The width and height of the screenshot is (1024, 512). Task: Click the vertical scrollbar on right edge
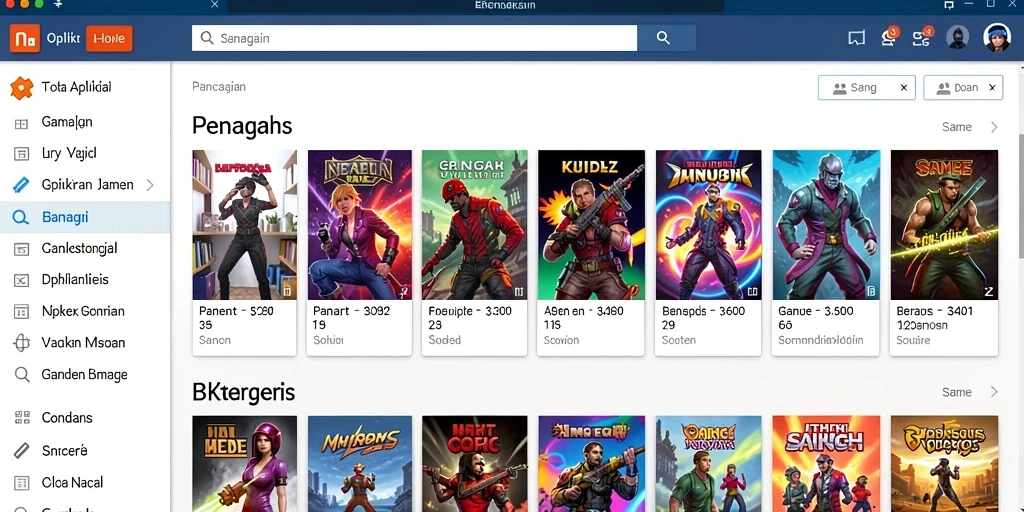coord(1021,196)
